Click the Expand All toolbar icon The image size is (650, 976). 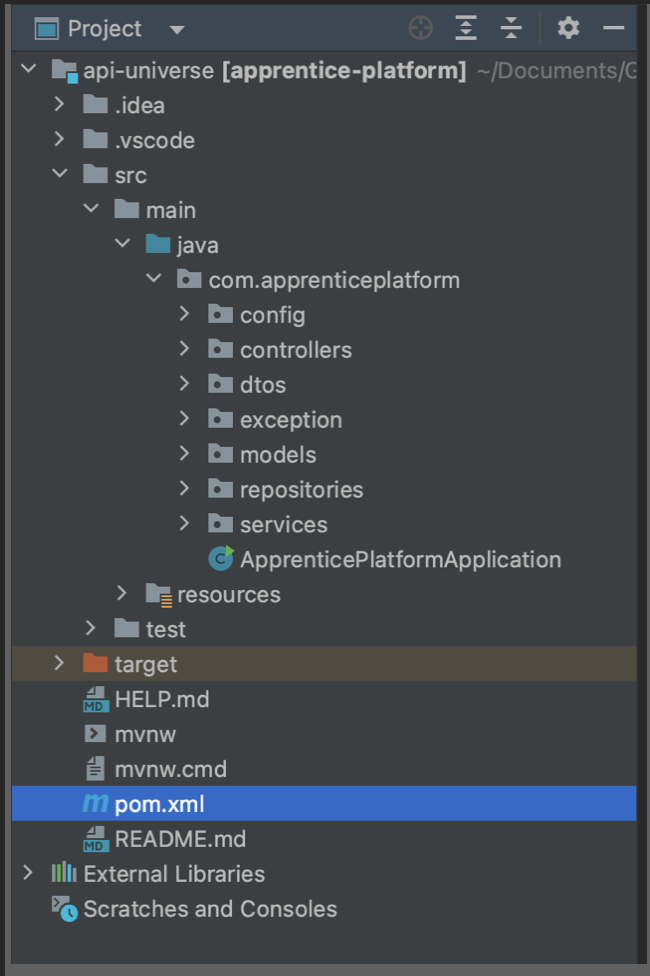(466, 28)
